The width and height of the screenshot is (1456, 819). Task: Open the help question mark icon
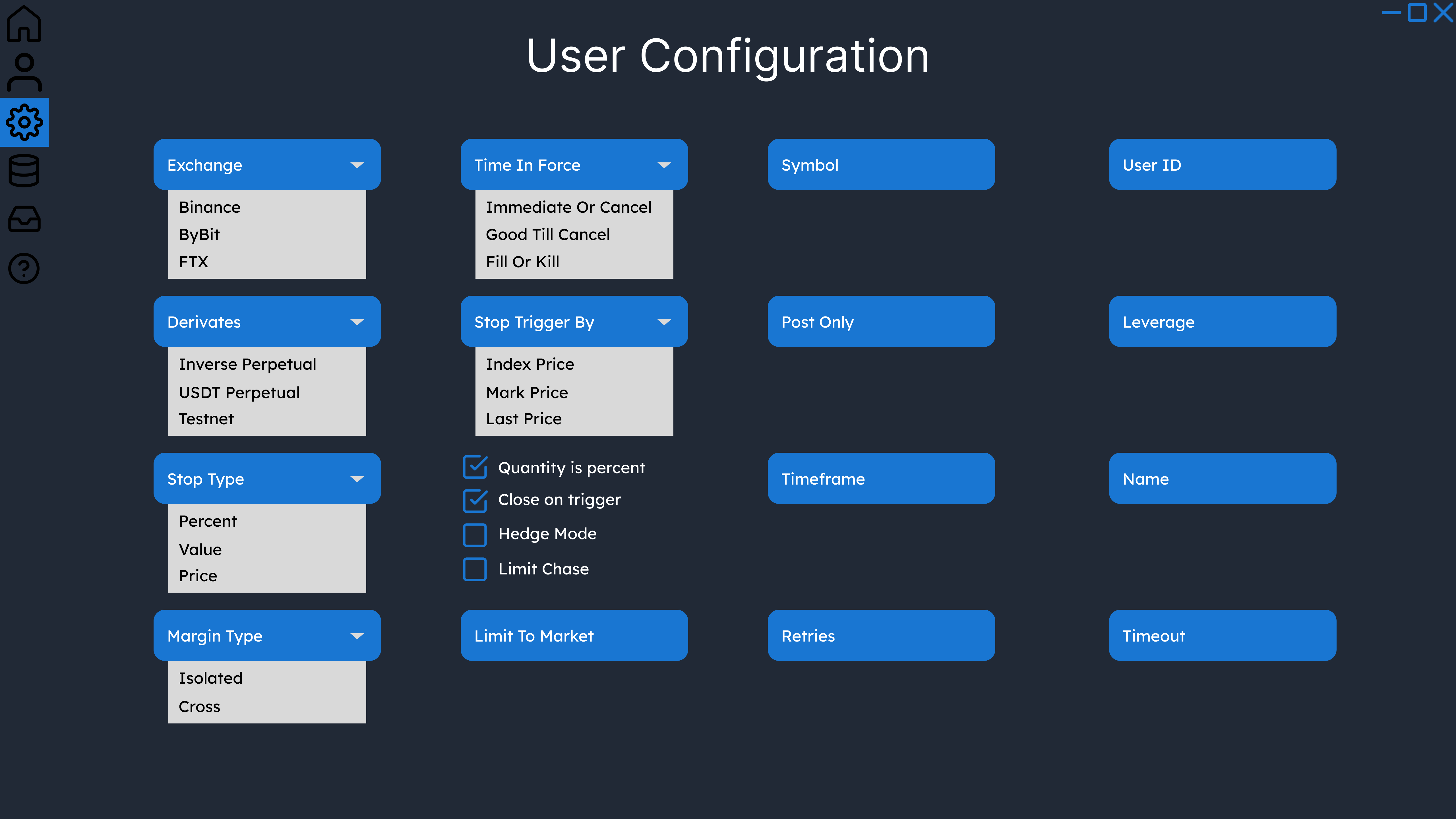(24, 268)
